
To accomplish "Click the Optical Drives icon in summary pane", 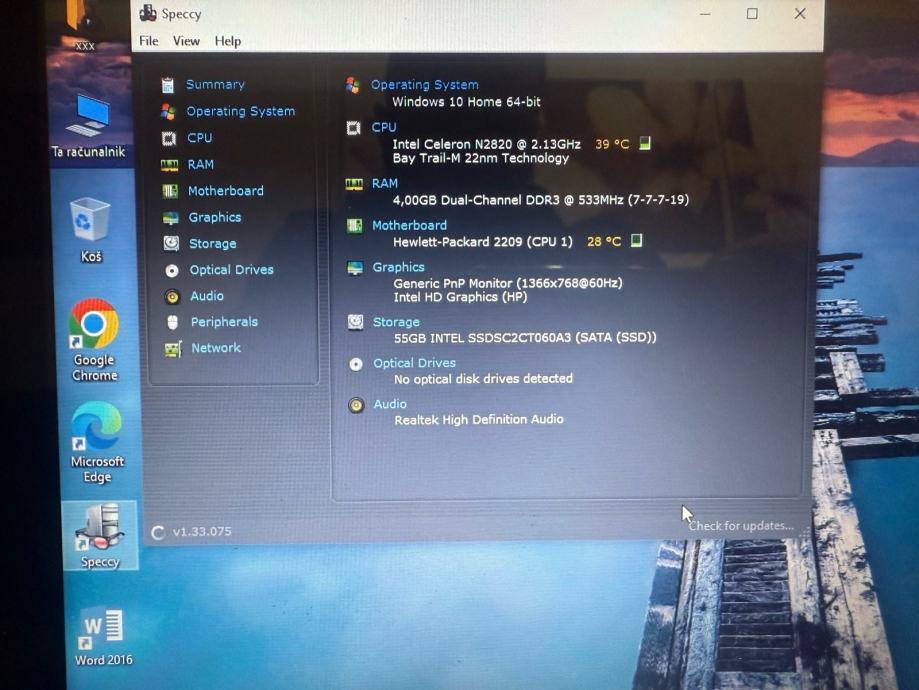I will click(x=356, y=364).
